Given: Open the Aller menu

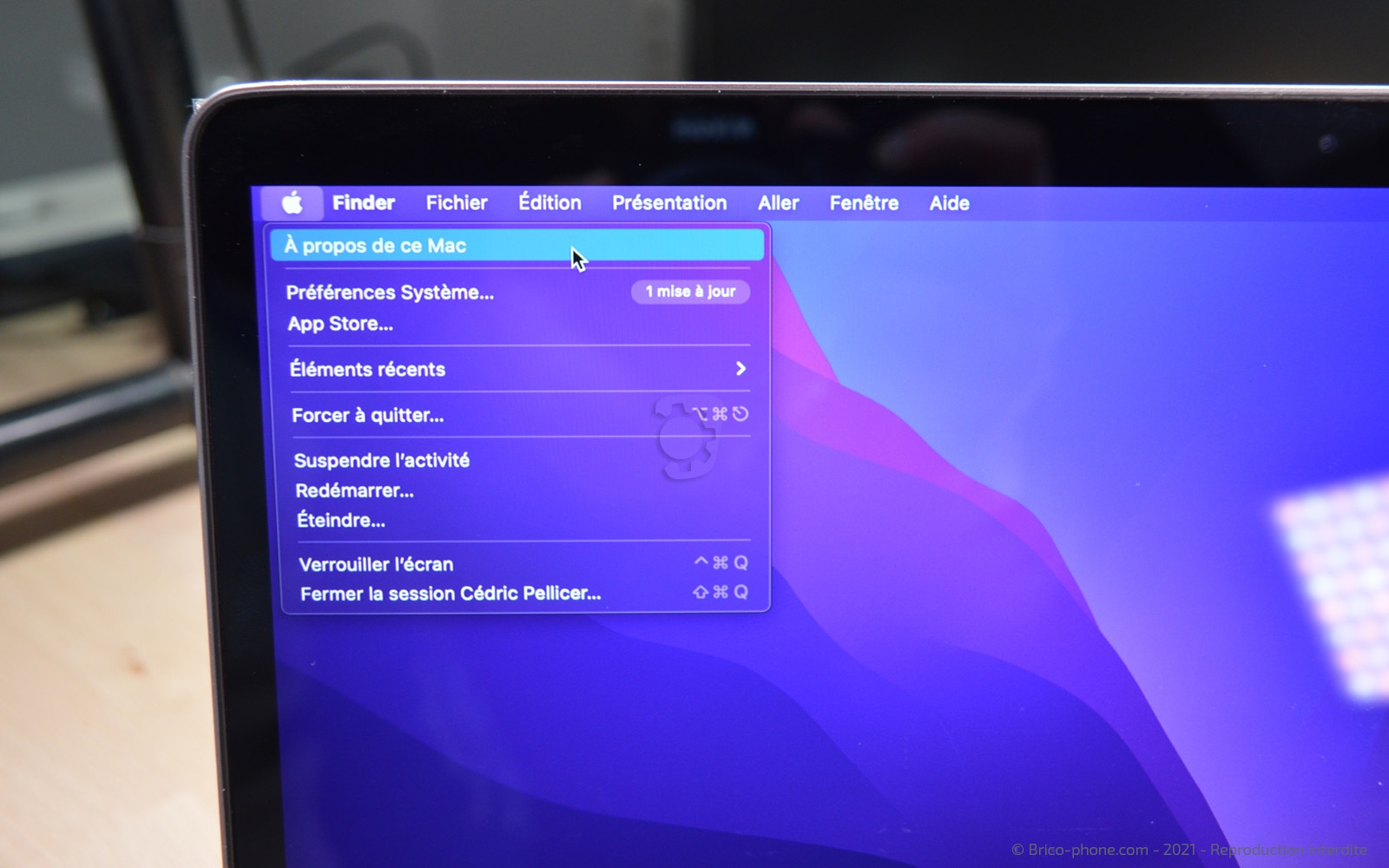Looking at the screenshot, I should [x=778, y=203].
